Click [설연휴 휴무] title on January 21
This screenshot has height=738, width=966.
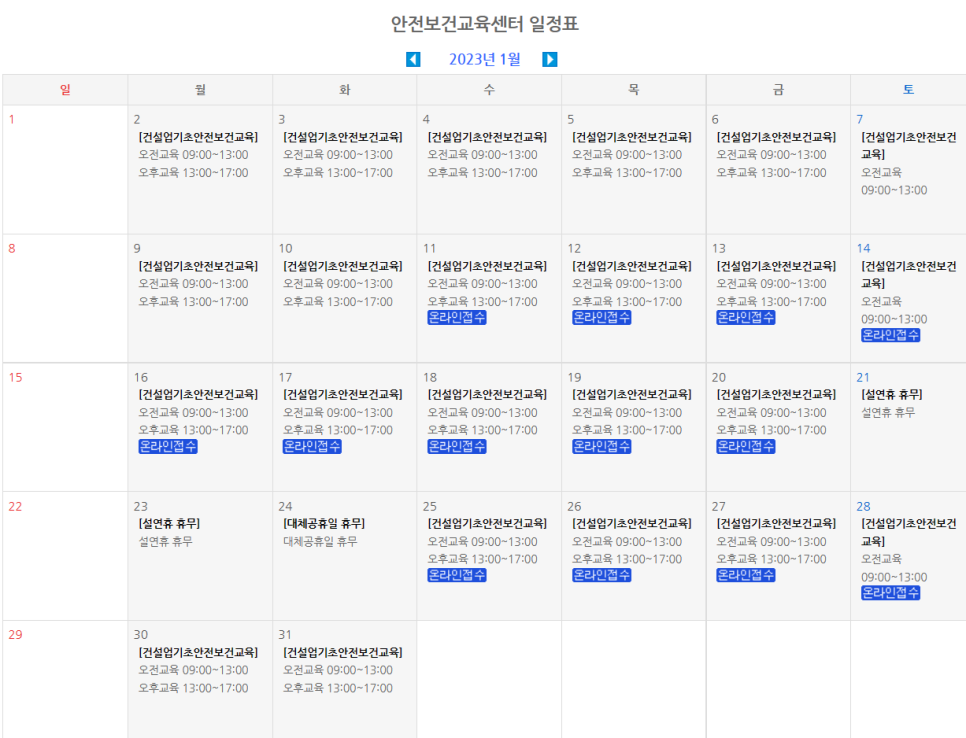[x=891, y=394]
